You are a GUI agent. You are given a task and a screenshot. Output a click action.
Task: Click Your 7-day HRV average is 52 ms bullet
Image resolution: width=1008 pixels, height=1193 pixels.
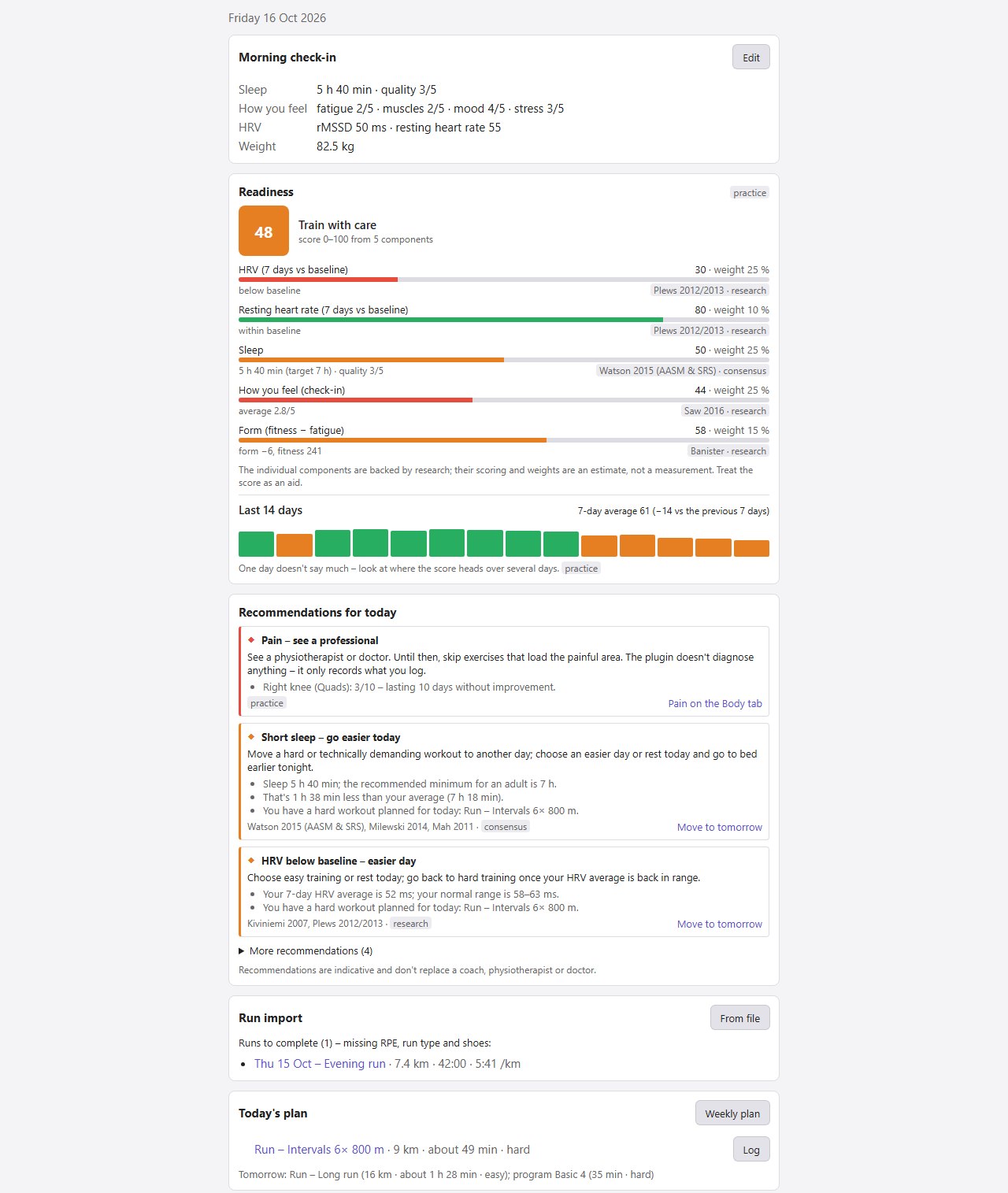coord(411,895)
